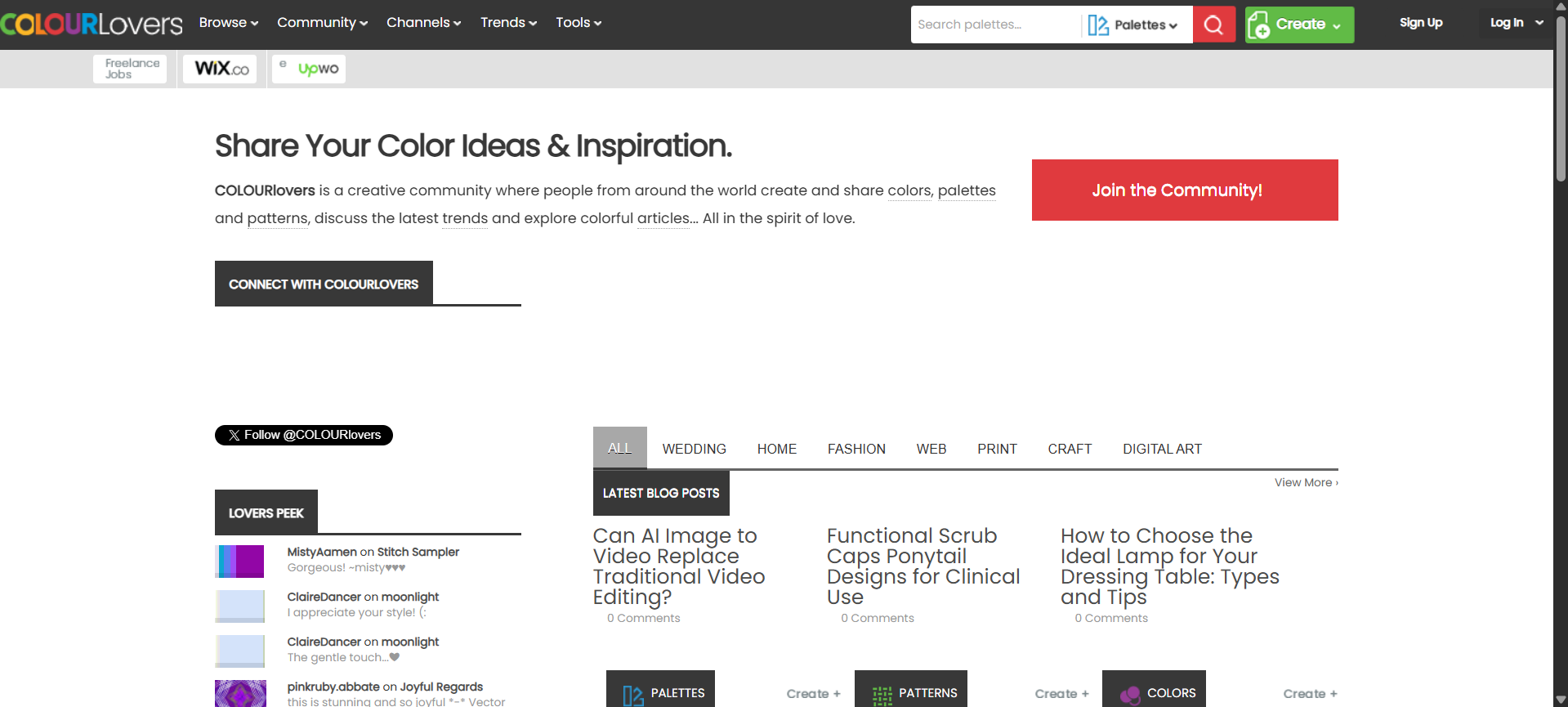Click the Palettes section icon

(633, 695)
